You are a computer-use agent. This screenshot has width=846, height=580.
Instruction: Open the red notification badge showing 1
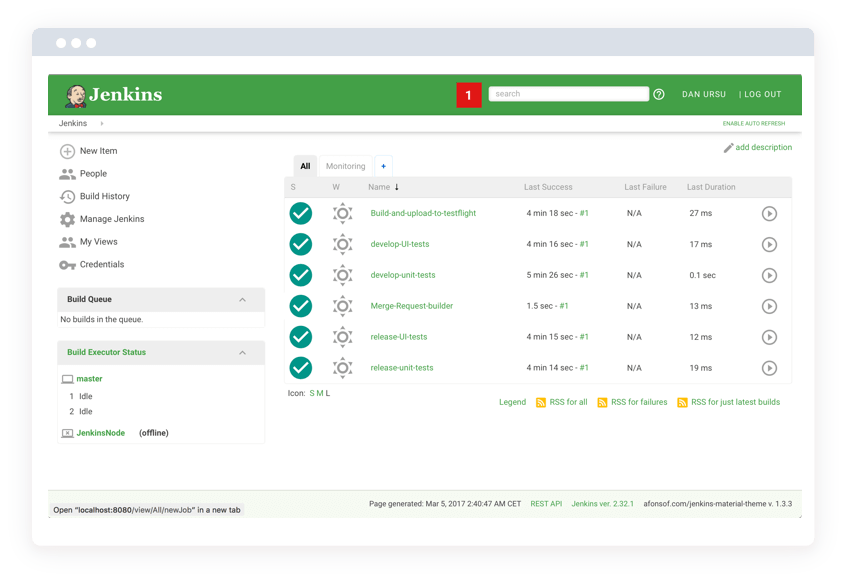469,95
